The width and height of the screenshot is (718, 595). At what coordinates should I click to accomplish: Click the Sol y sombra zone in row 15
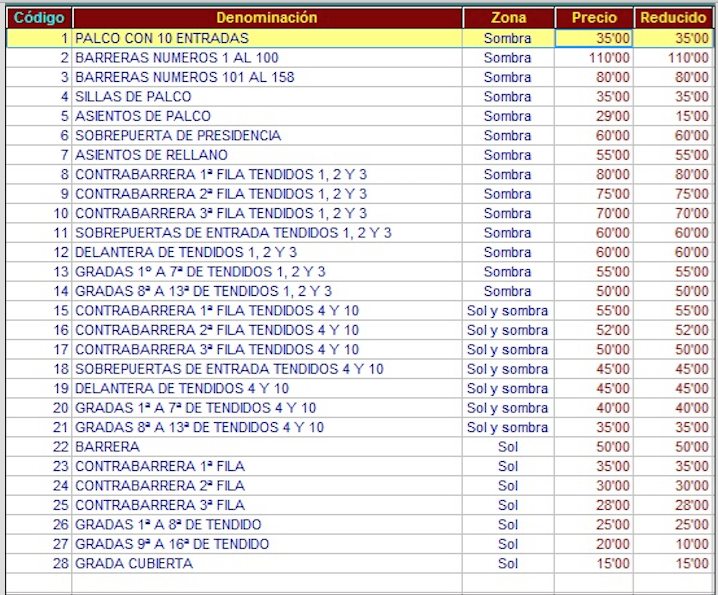tap(508, 311)
